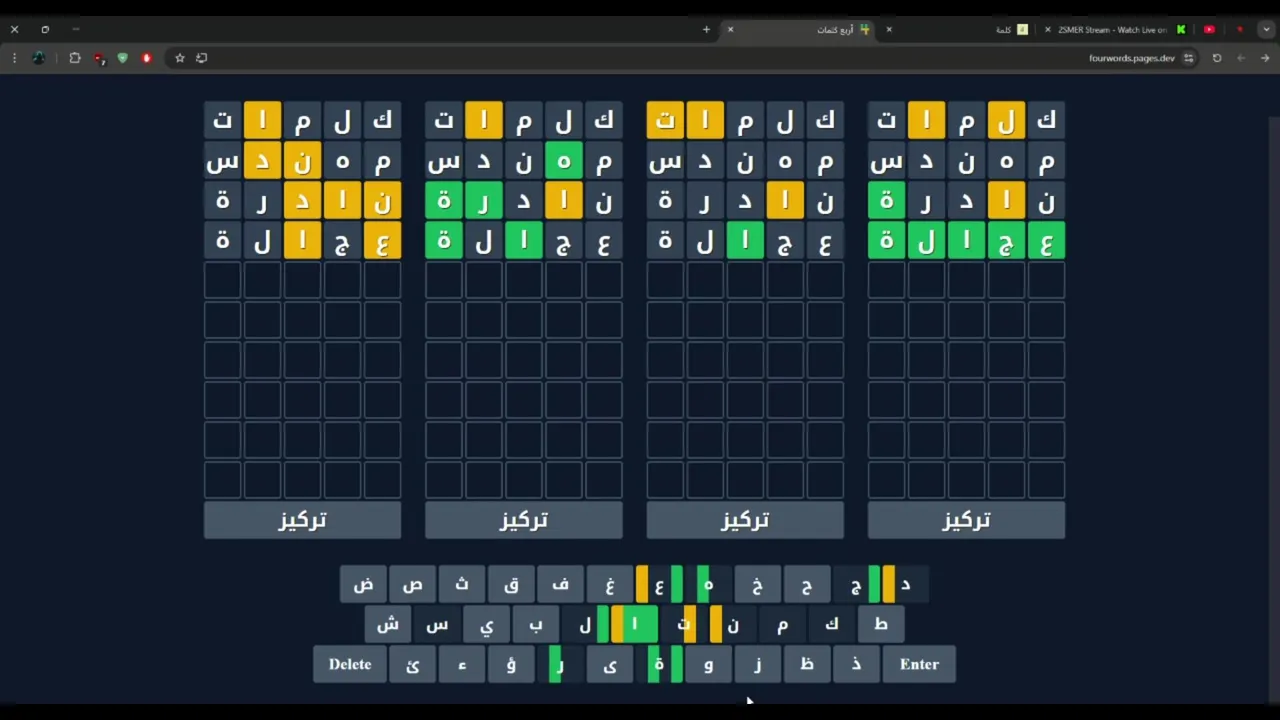Close the ZSMER Stream tab
The image size is (1280, 720).
tap(1048, 29)
